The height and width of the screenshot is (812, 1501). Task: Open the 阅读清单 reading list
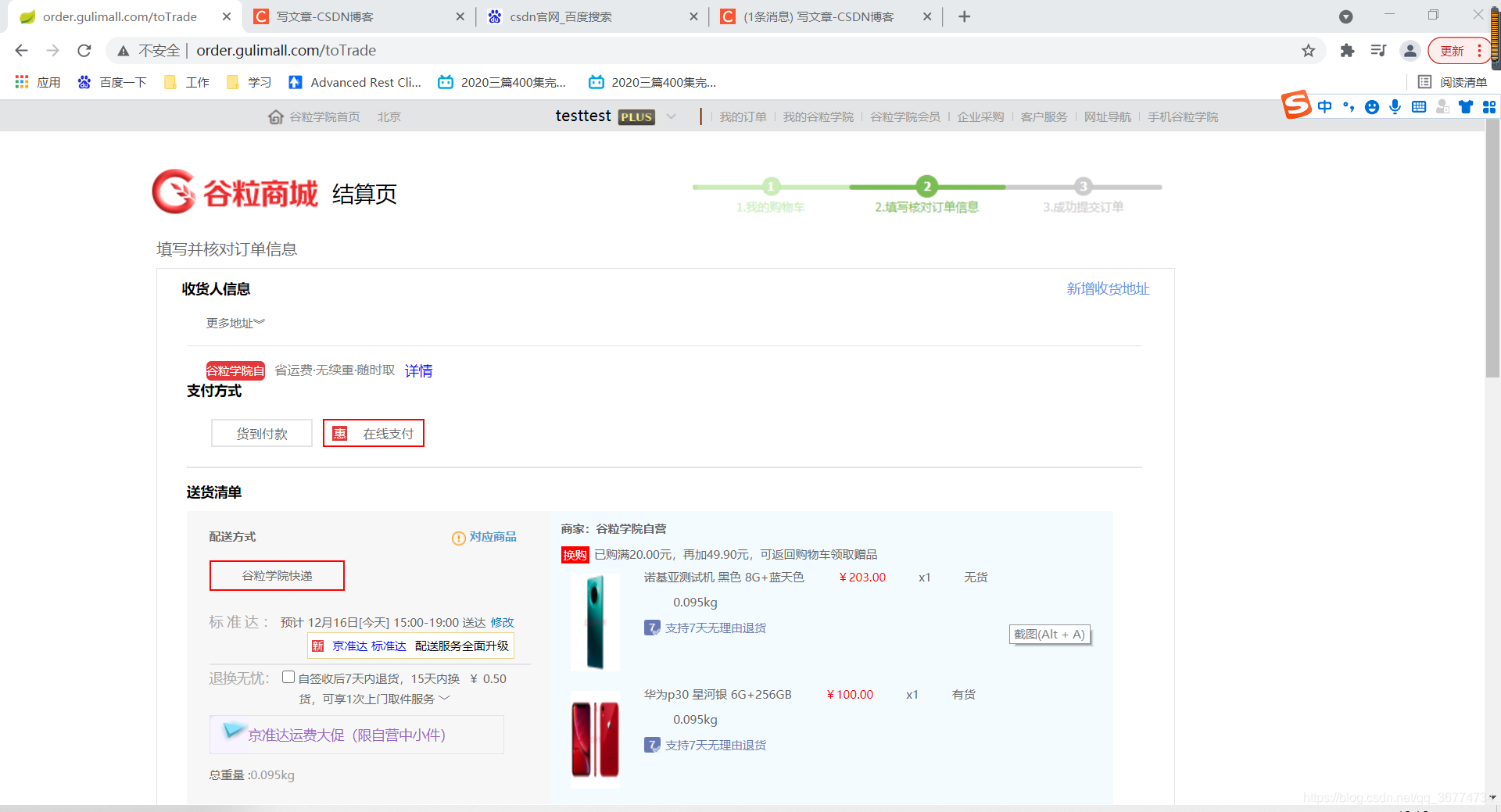1453,82
